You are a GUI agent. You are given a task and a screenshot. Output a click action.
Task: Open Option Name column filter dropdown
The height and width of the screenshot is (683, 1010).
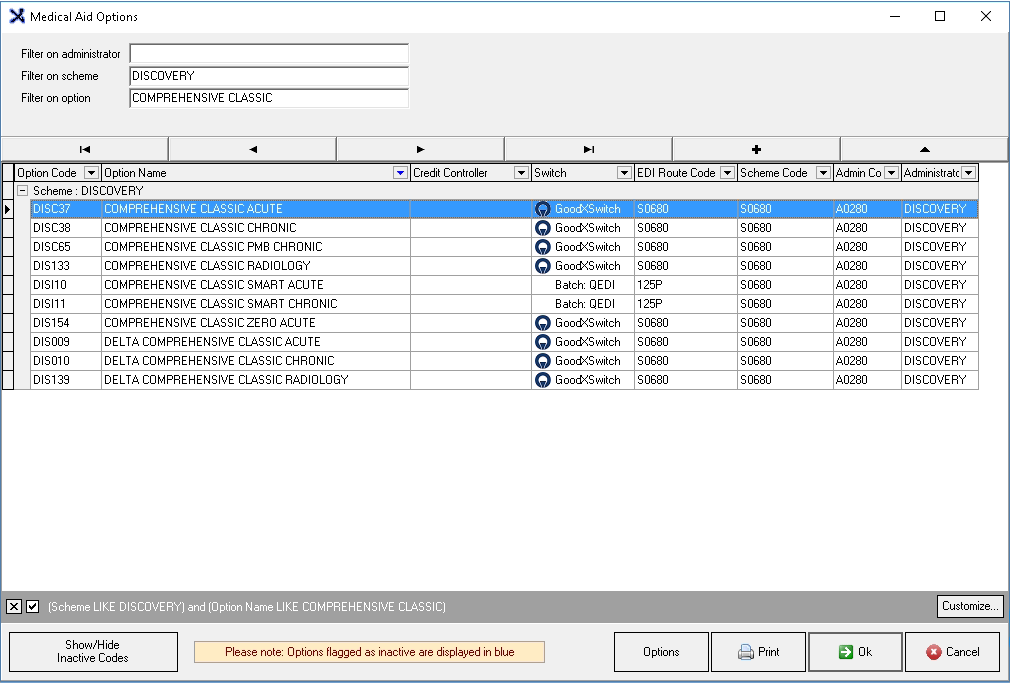tap(400, 173)
